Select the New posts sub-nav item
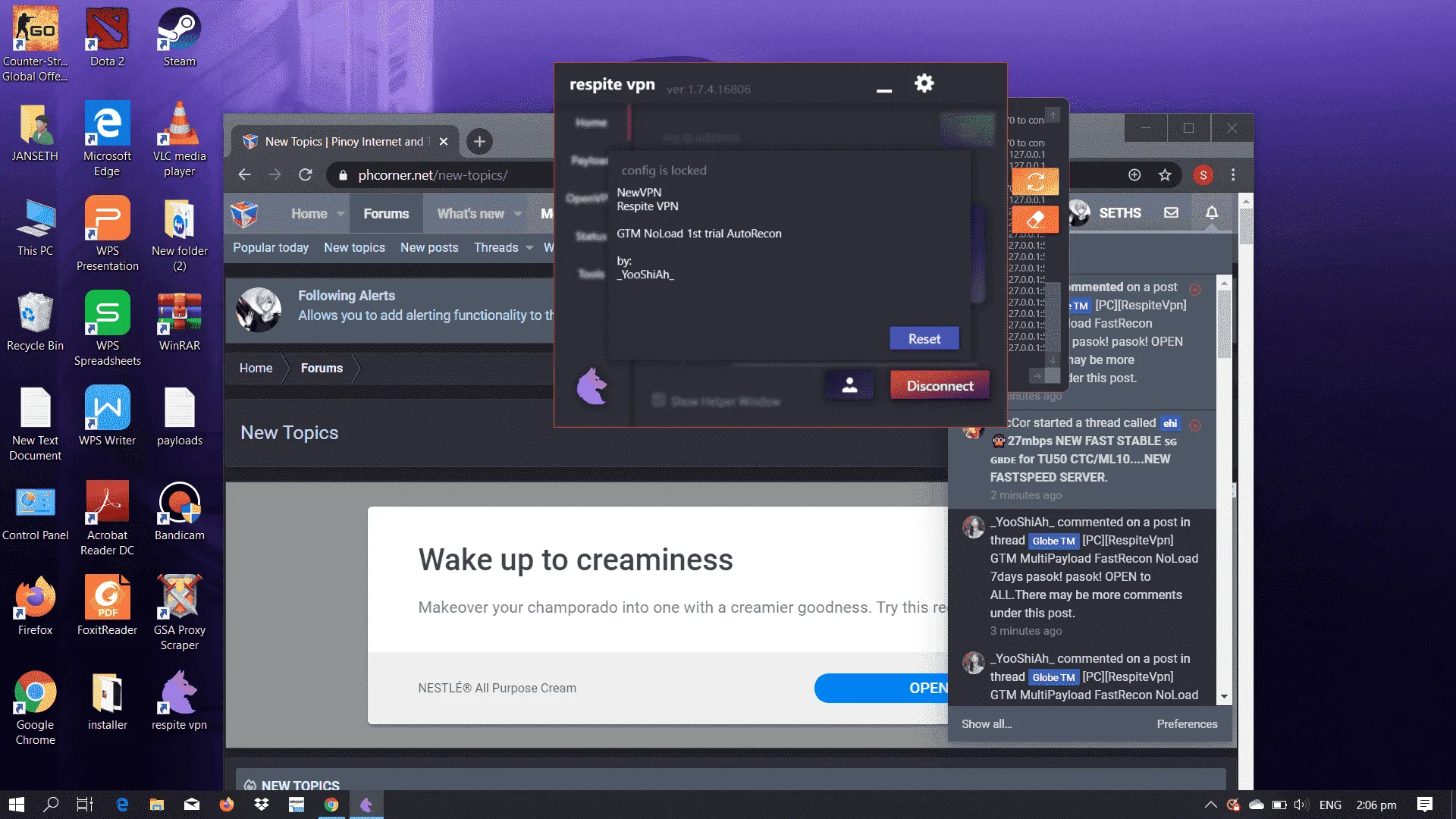Viewport: 1456px width, 819px height. click(x=429, y=248)
